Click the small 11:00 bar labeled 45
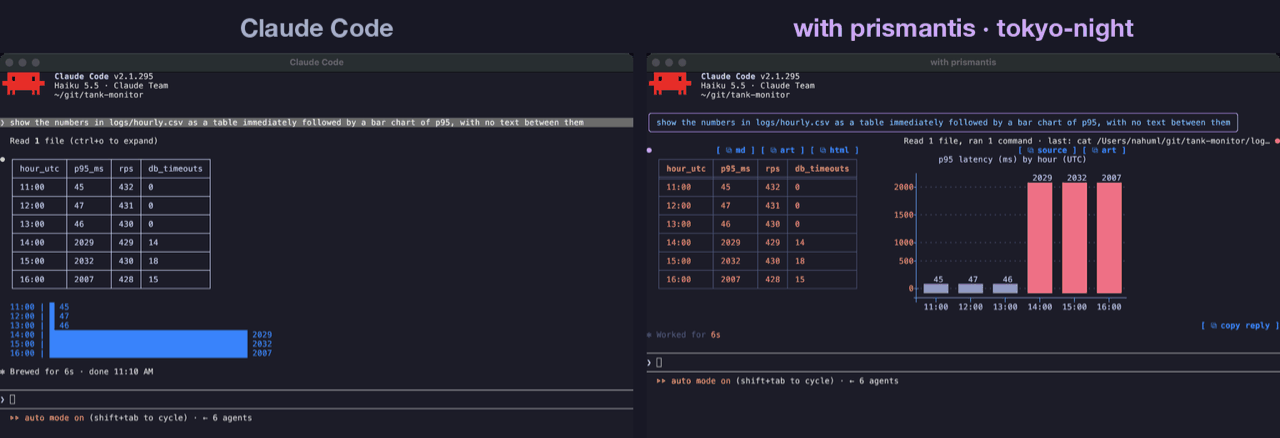Image resolution: width=1280 pixels, height=438 pixels. point(936,288)
